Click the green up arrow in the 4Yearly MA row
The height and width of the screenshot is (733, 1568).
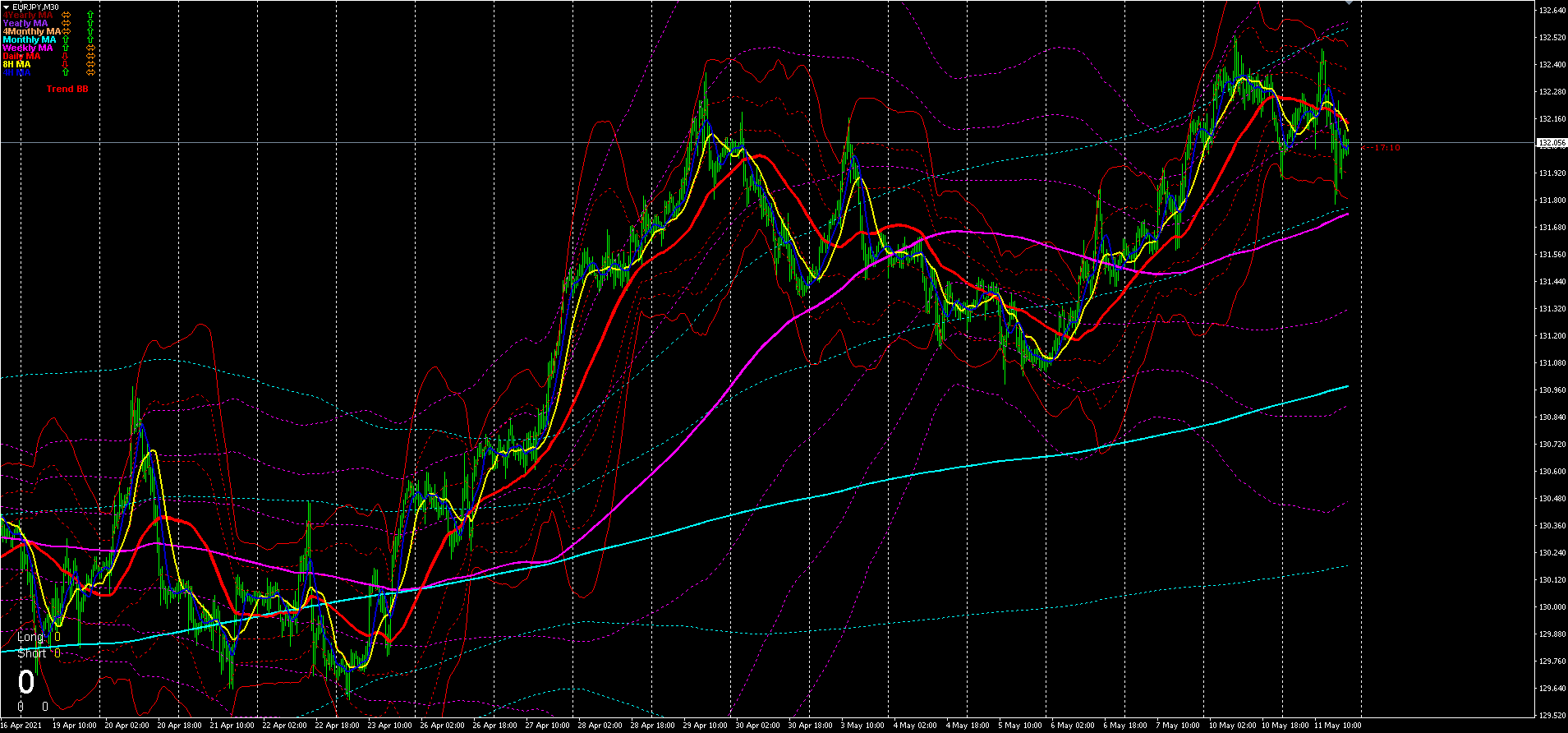(90, 15)
